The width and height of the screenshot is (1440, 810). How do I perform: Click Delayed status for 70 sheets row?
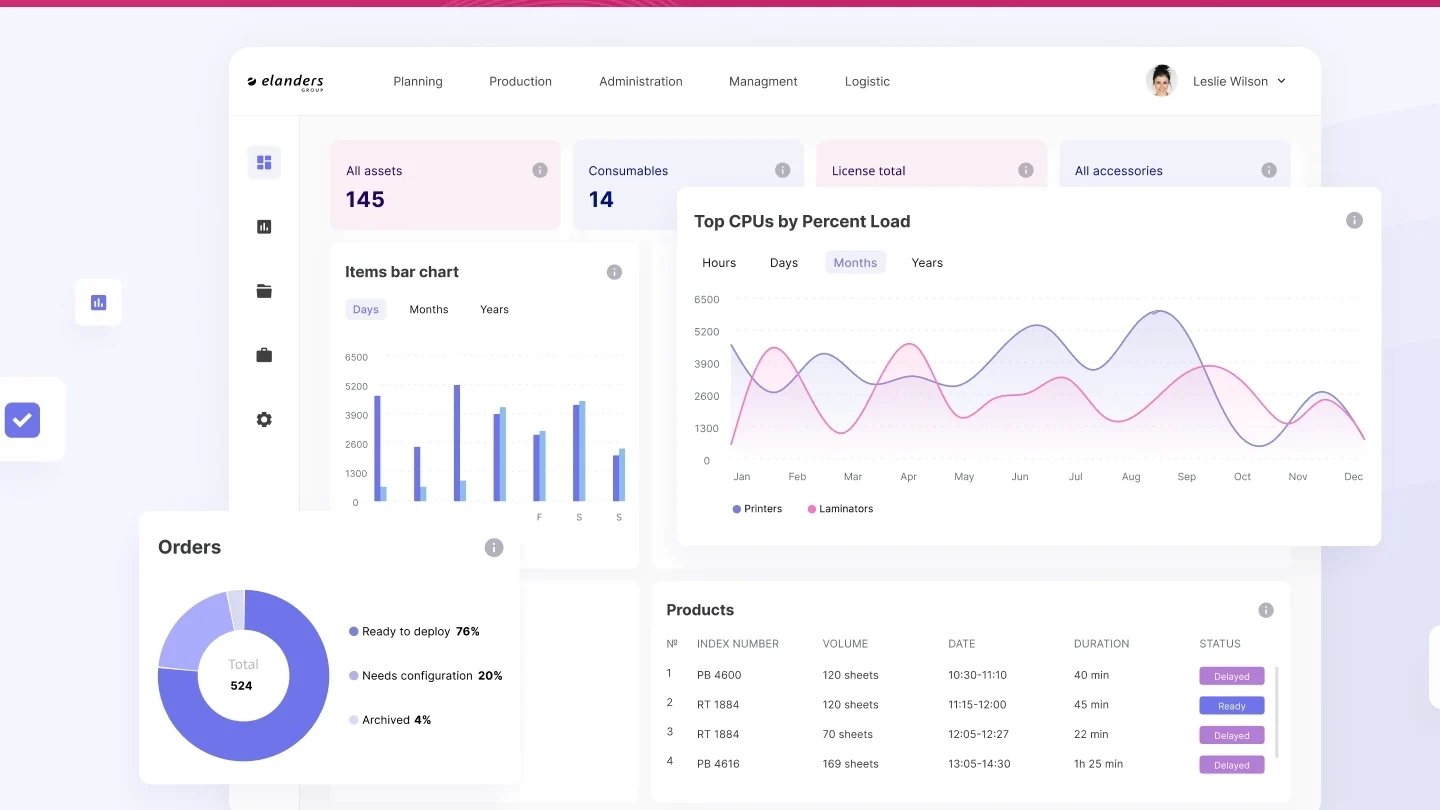click(1232, 735)
